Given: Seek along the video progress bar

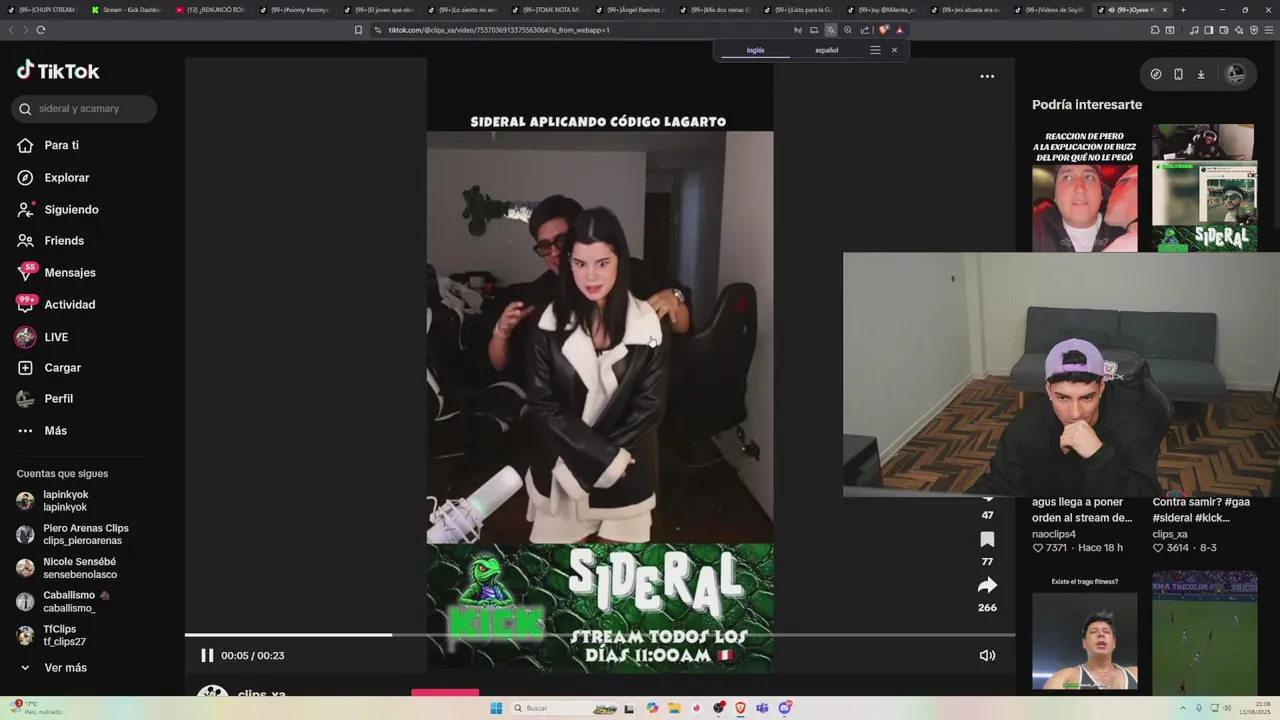Looking at the screenshot, I should pos(600,635).
